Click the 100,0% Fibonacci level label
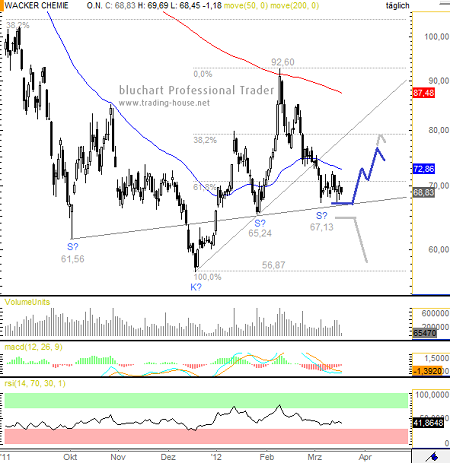This screenshot has width=450, height=463. click(207, 277)
